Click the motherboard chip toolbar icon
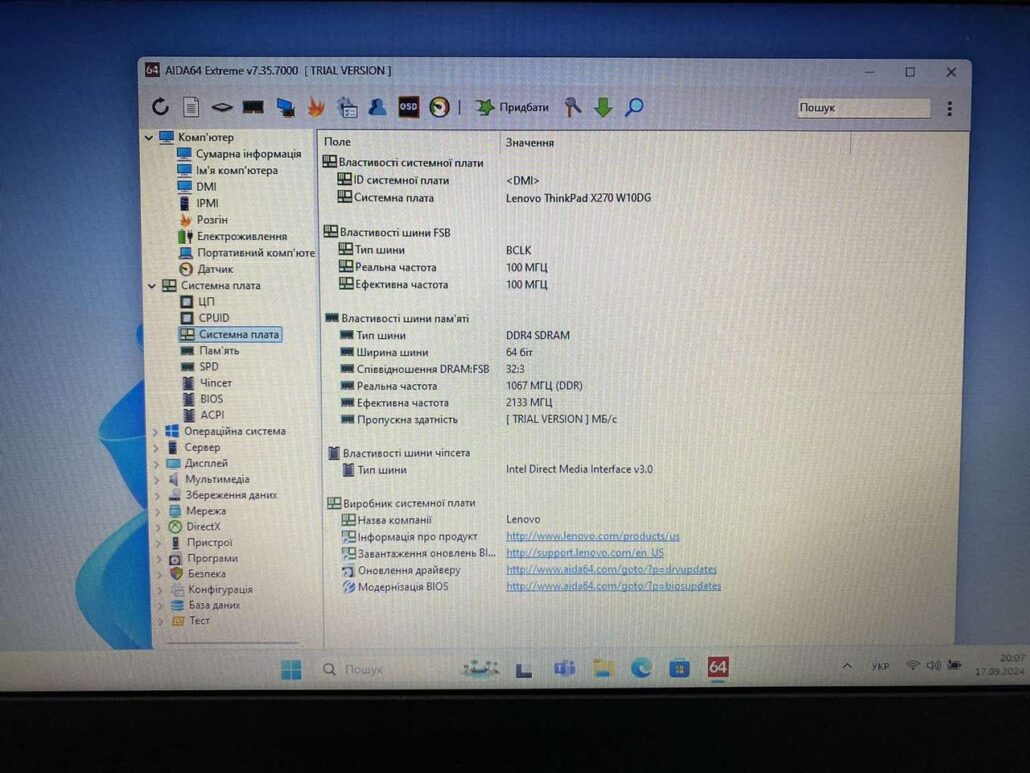1030x773 pixels. pyautogui.click(x=221, y=107)
